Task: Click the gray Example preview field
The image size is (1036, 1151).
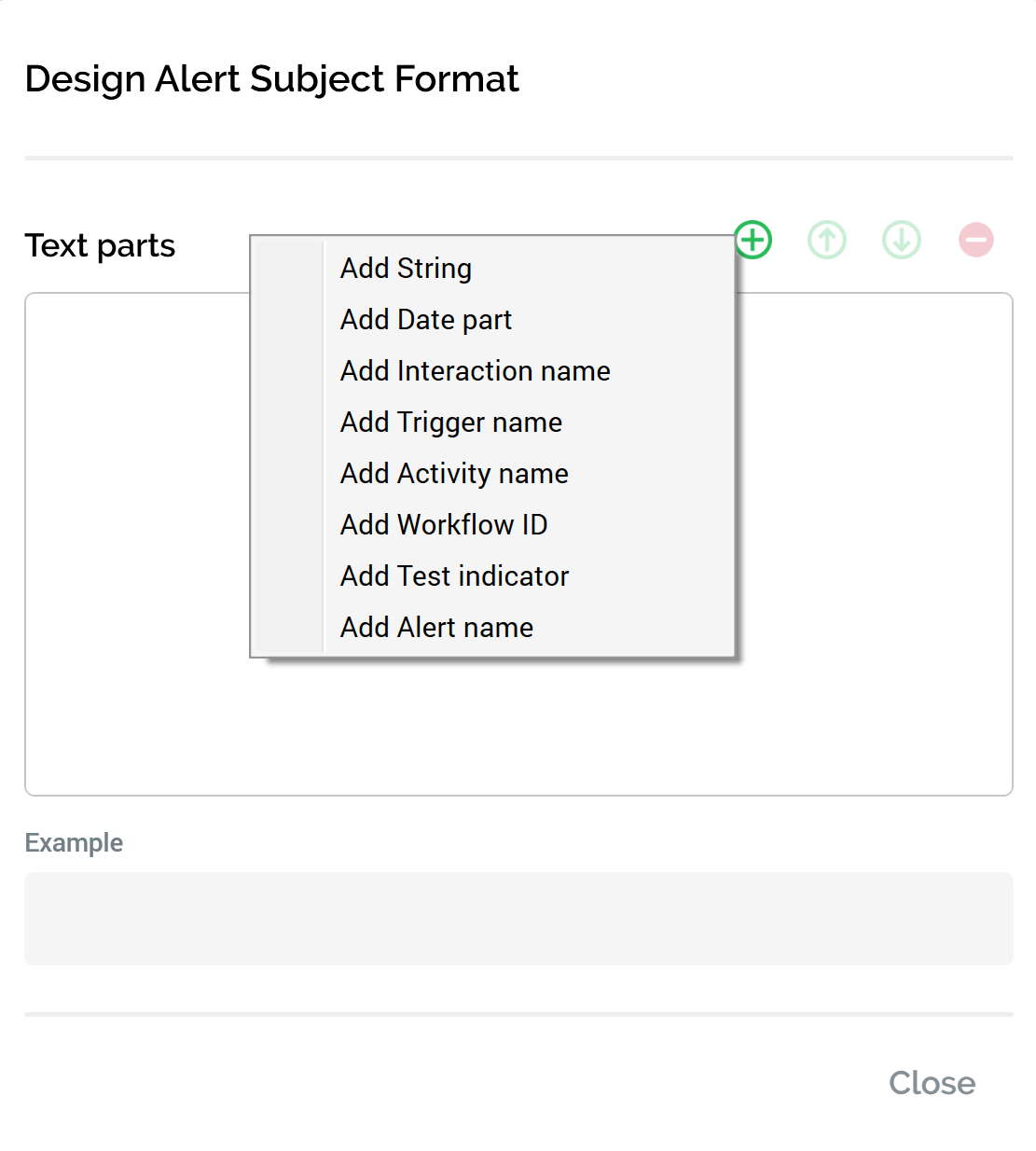Action: click(518, 919)
